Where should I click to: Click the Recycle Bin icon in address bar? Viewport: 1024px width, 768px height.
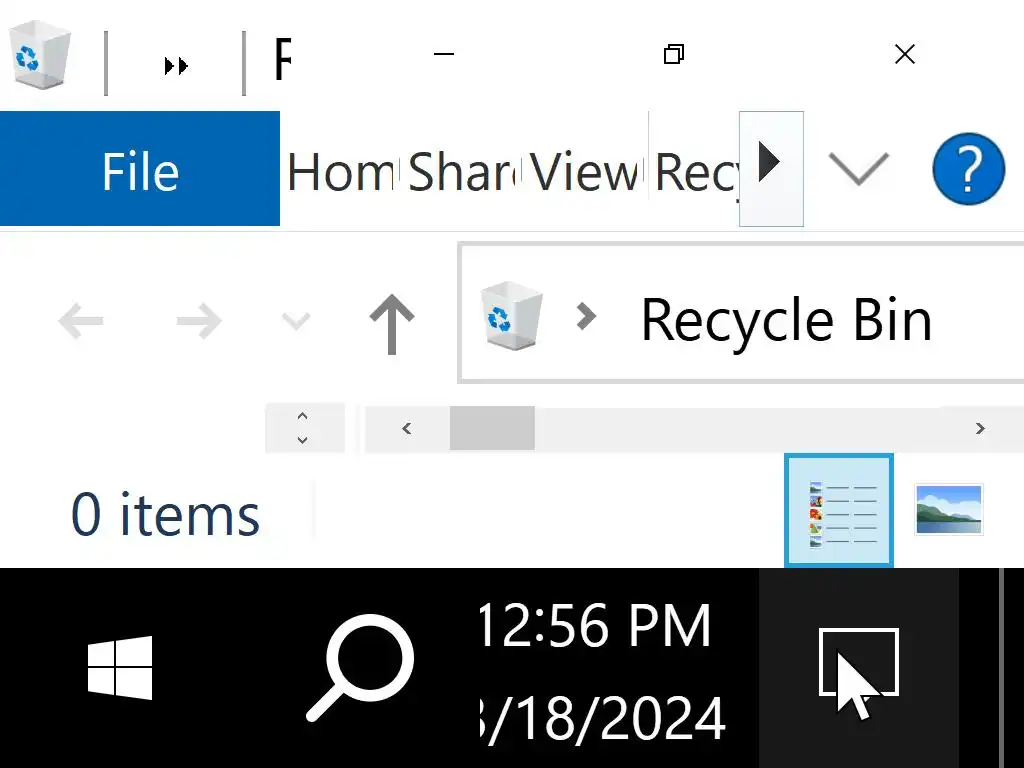(x=511, y=316)
